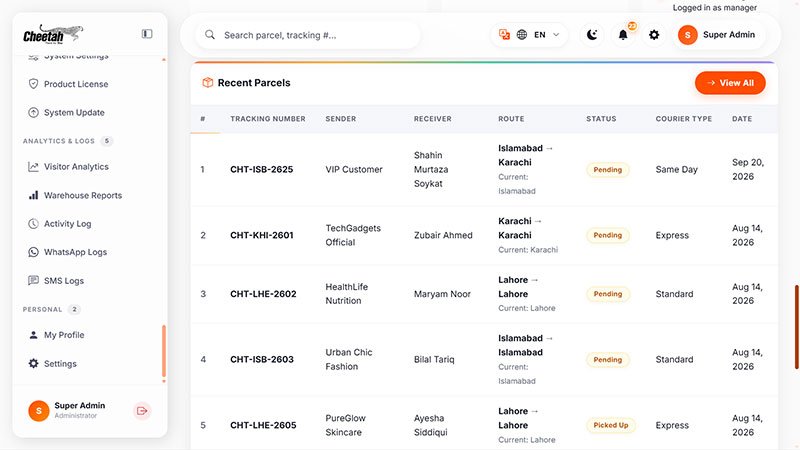Open the notifications bell
The width and height of the screenshot is (800, 450).
tap(623, 35)
